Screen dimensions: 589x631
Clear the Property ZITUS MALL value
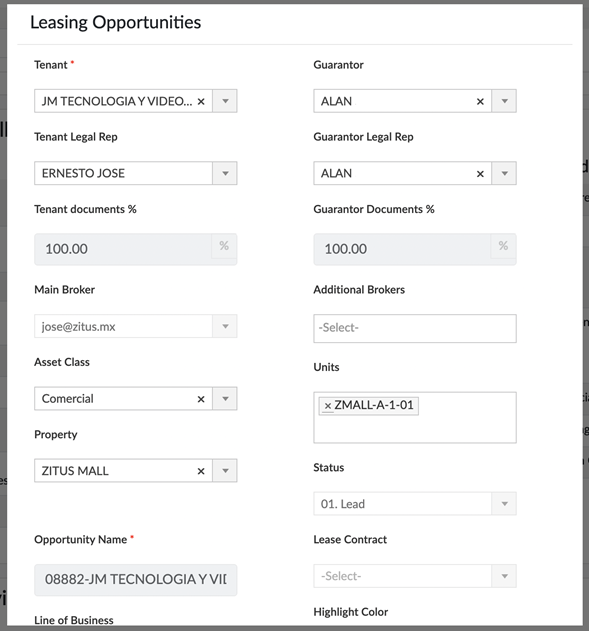tap(201, 471)
